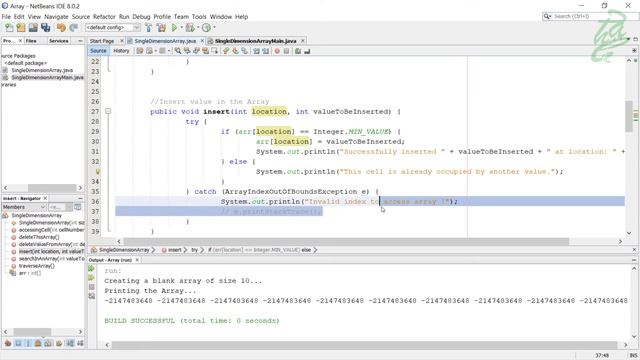Click the Open Project toolbar icon
640x360 pixels.
coord(33,28)
